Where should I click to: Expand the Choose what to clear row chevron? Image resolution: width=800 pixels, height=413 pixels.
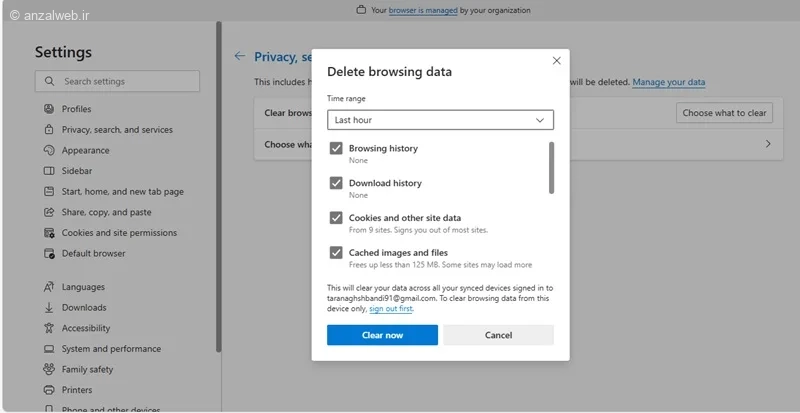tap(768, 144)
